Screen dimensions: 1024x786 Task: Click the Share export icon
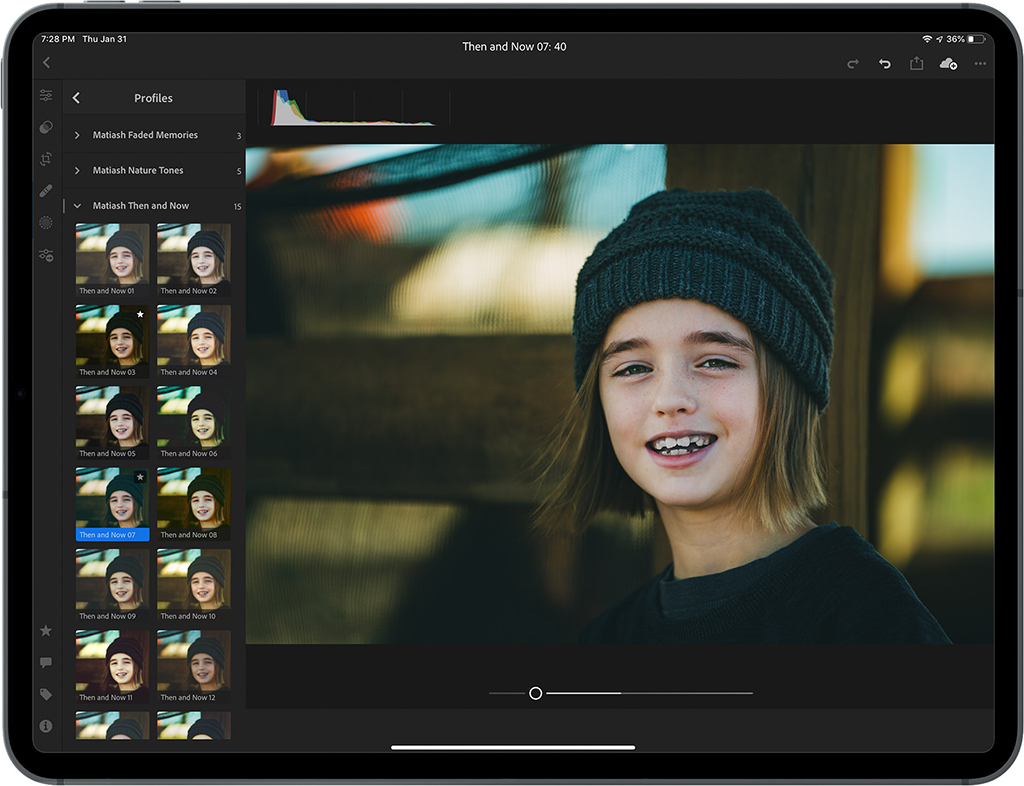[x=916, y=64]
